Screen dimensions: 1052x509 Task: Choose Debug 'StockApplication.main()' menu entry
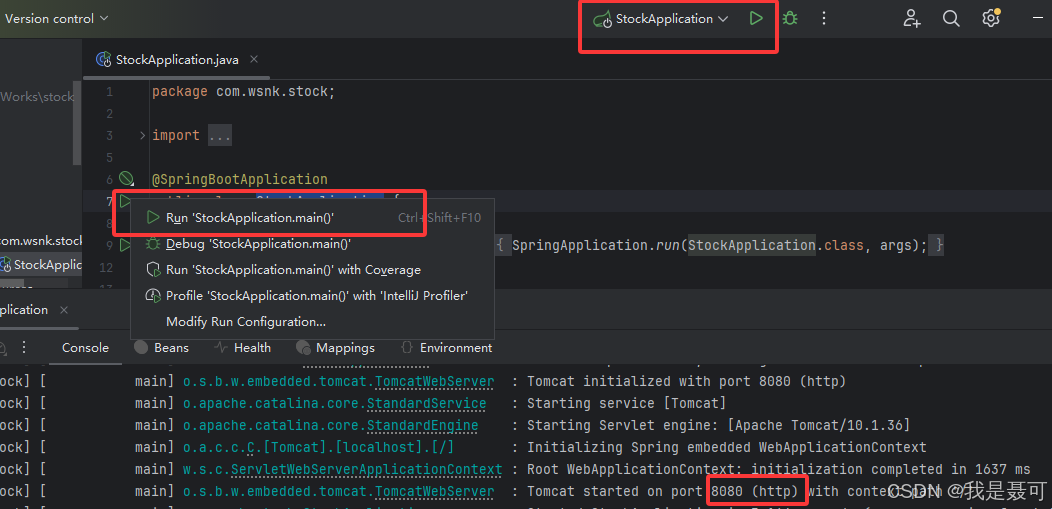pyautogui.click(x=313, y=244)
